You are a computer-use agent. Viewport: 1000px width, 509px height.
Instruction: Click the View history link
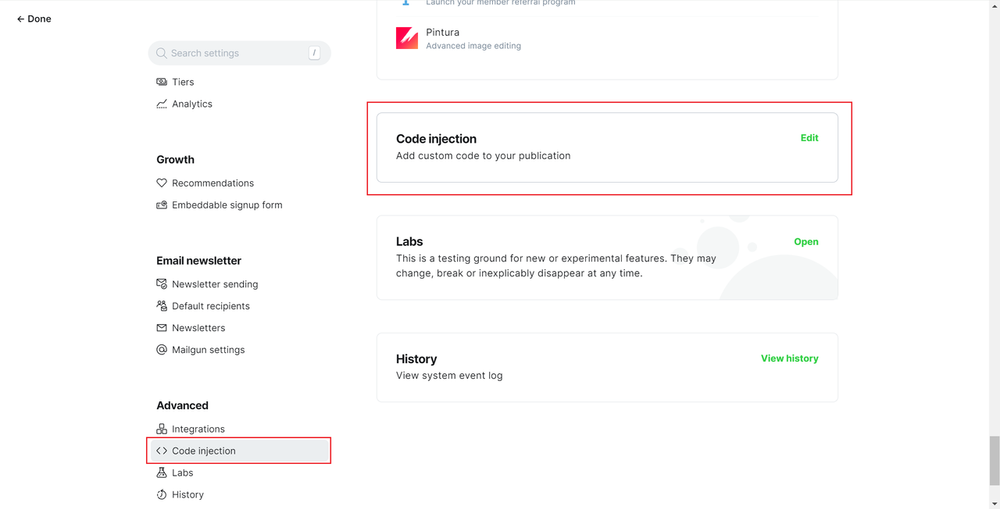[x=789, y=358]
